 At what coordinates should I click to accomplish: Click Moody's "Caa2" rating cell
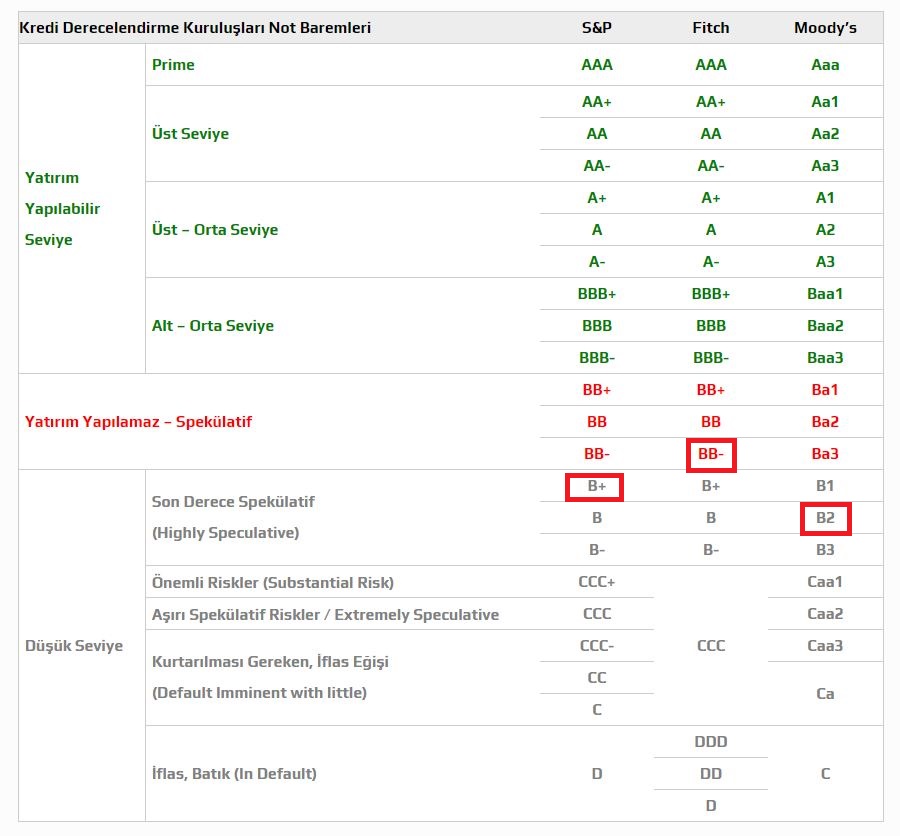(825, 614)
